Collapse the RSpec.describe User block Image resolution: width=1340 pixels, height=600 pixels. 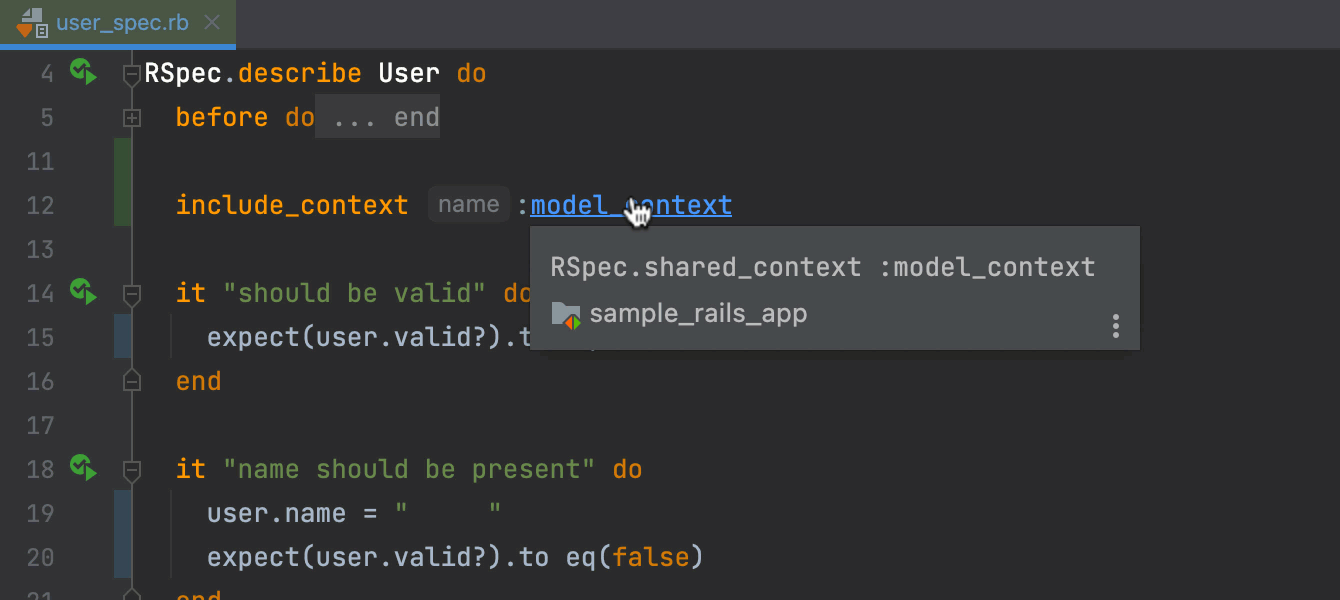pos(131,74)
